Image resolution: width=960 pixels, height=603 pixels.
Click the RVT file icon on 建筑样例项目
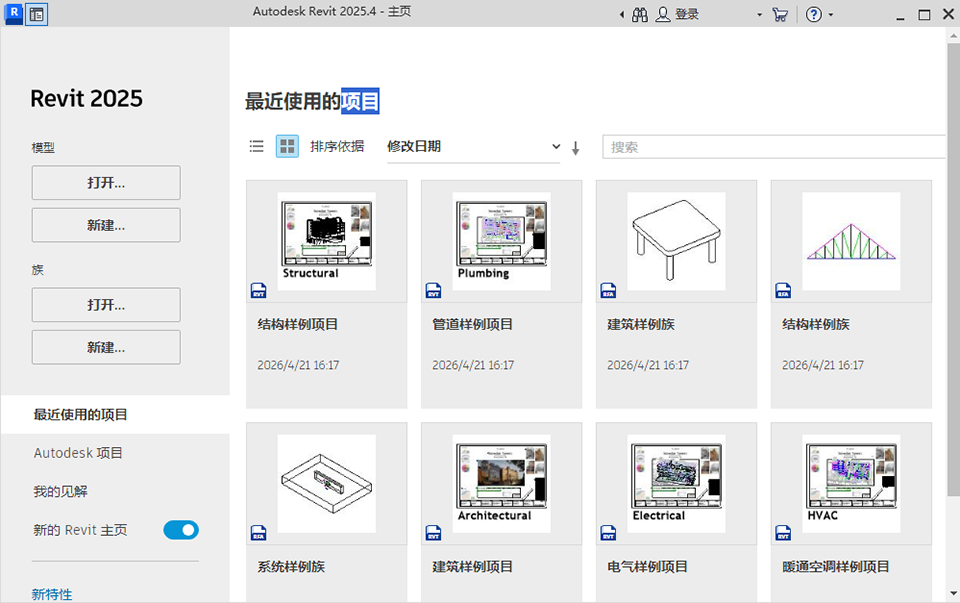[x=433, y=533]
